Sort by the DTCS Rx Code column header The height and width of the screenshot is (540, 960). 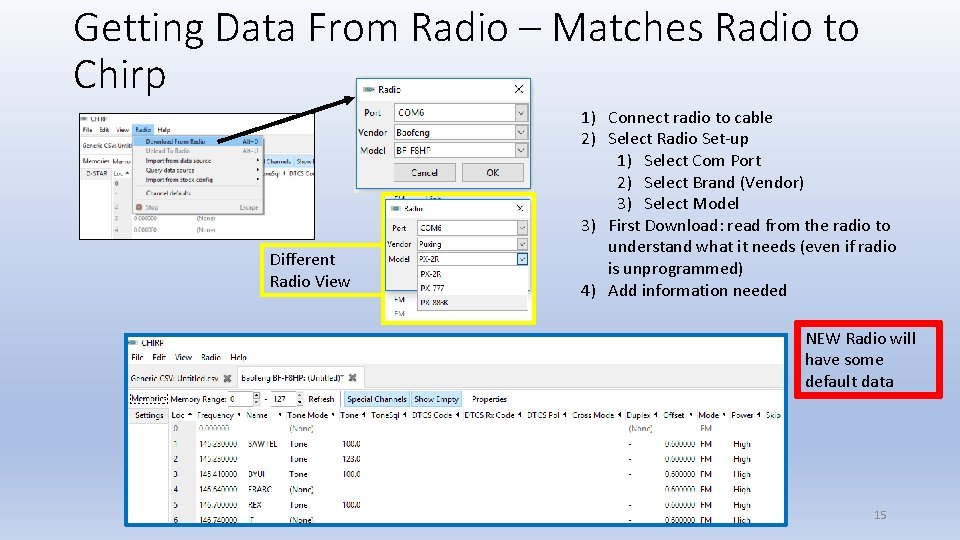click(x=493, y=415)
